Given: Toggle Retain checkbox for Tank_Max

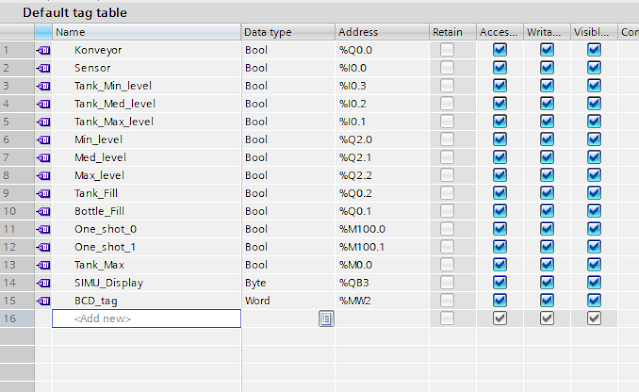Looking at the screenshot, I should tap(447, 265).
